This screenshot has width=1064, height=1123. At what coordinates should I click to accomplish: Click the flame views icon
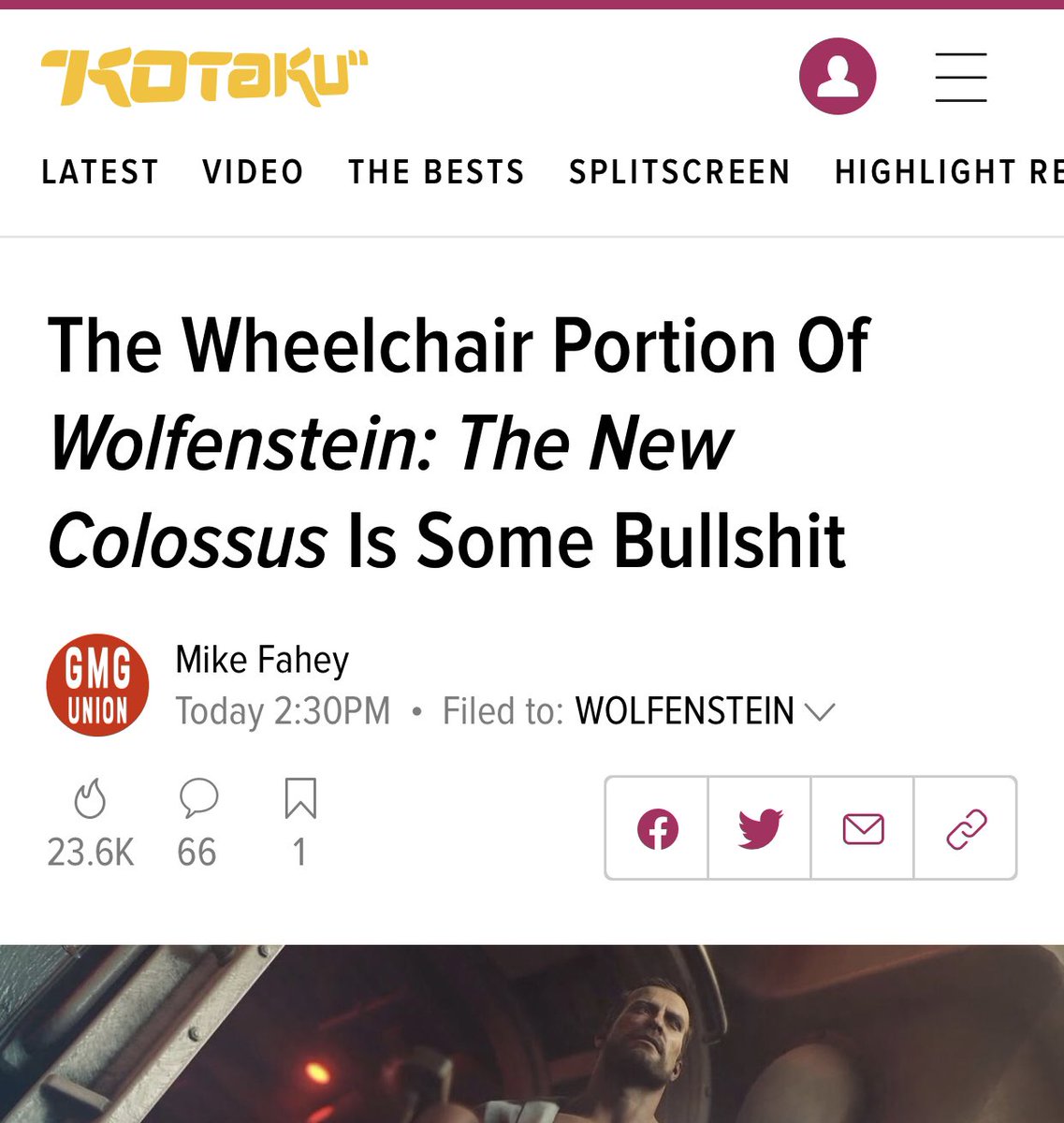[x=91, y=799]
